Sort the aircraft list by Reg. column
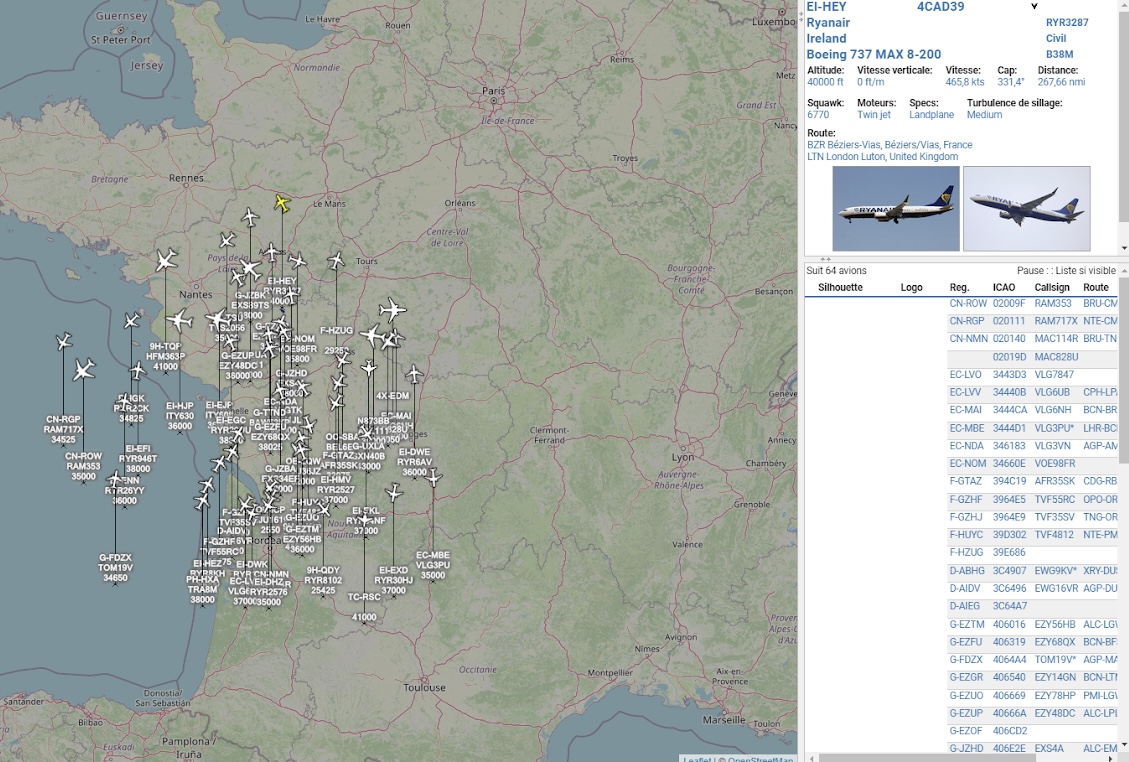This screenshot has width=1129, height=762. click(x=959, y=287)
